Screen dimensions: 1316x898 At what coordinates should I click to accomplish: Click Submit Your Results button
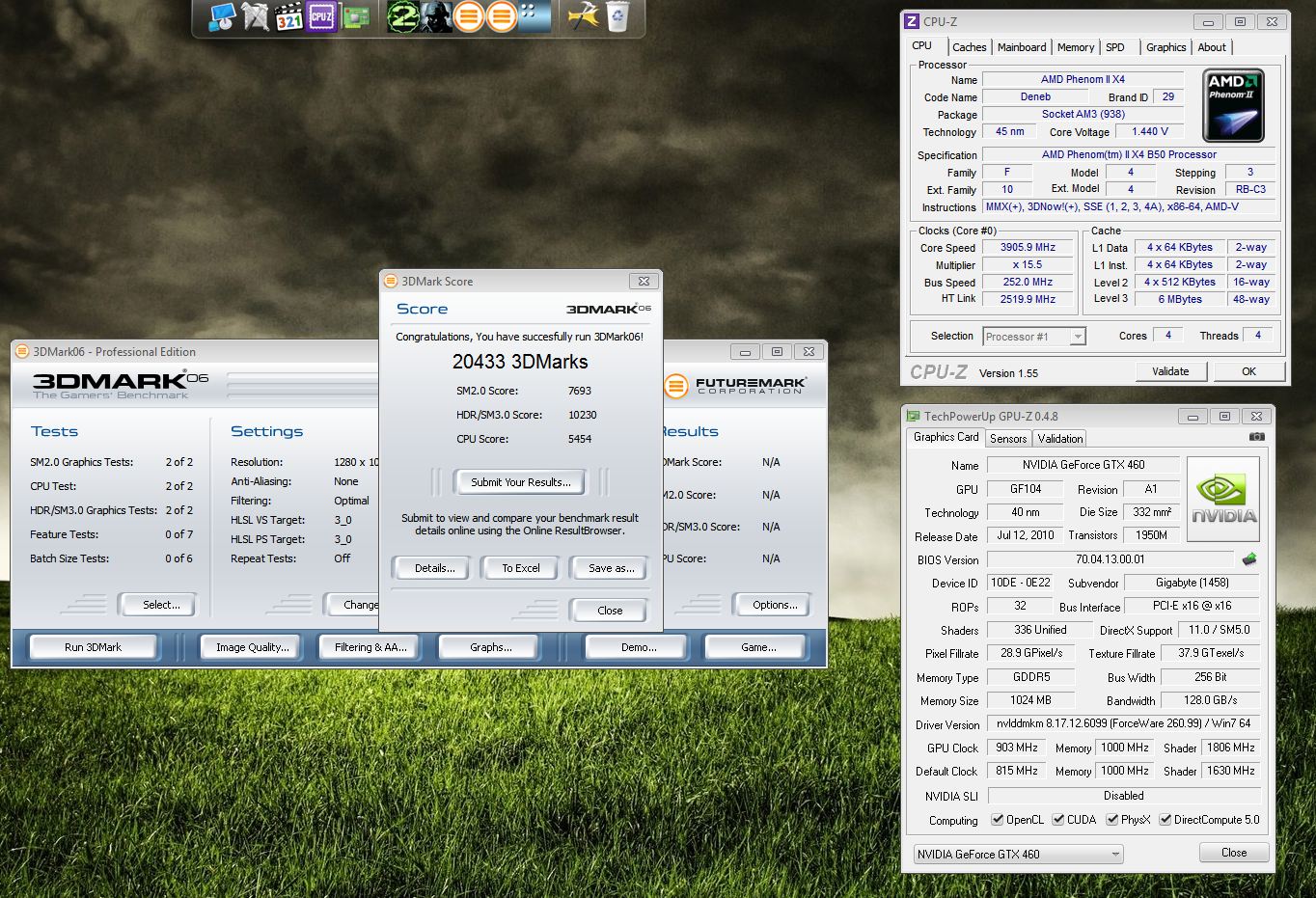(521, 482)
